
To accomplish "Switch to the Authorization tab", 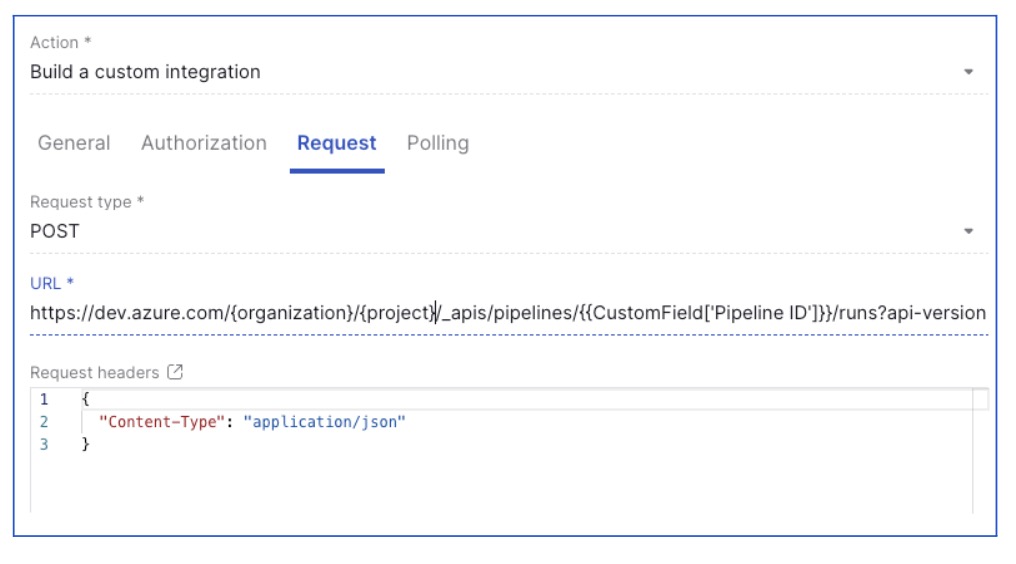I will [204, 143].
